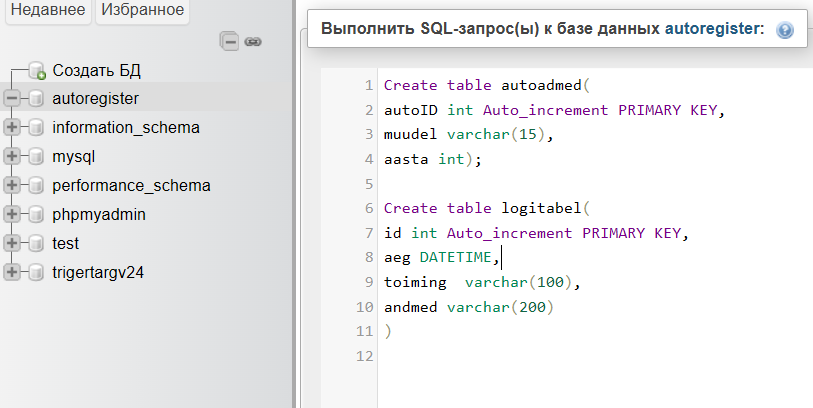Expand the phpmyadmin database node
The width and height of the screenshot is (813, 408).
(12, 215)
